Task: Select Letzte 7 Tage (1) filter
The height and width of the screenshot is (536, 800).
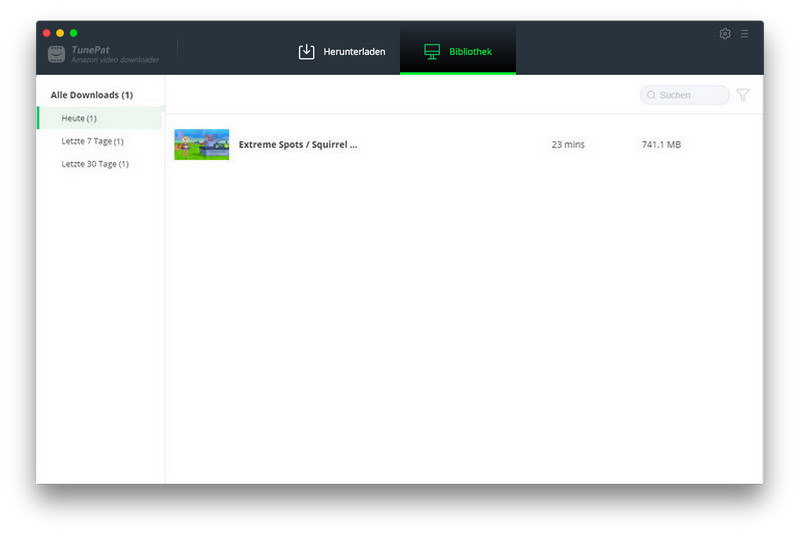Action: coord(92,141)
